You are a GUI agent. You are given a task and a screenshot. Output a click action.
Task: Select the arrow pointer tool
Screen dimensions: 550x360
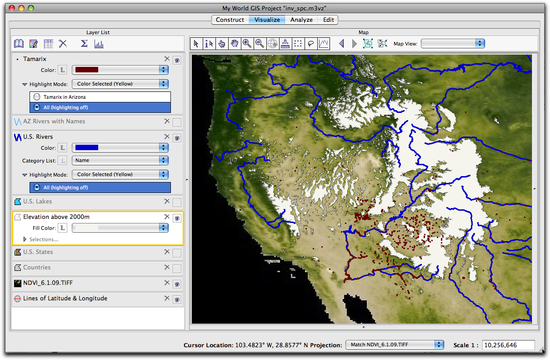196,44
